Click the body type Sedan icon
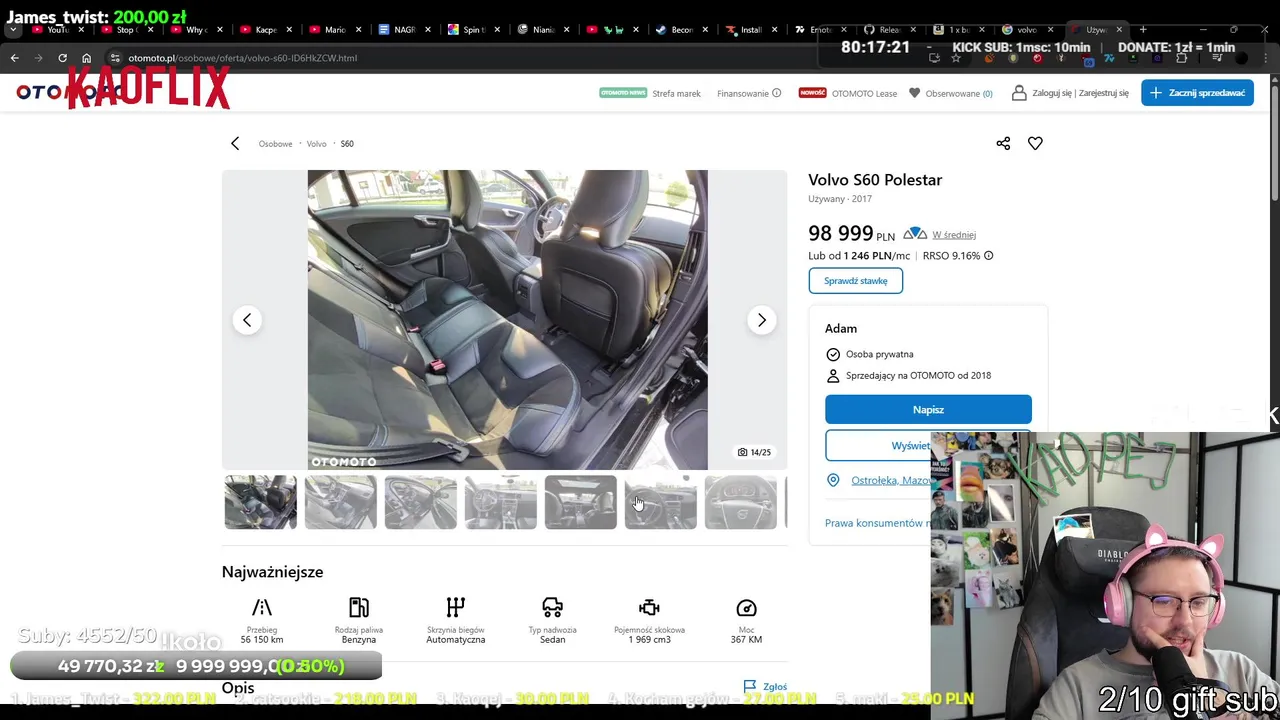The height and width of the screenshot is (720, 1280). tap(552, 608)
